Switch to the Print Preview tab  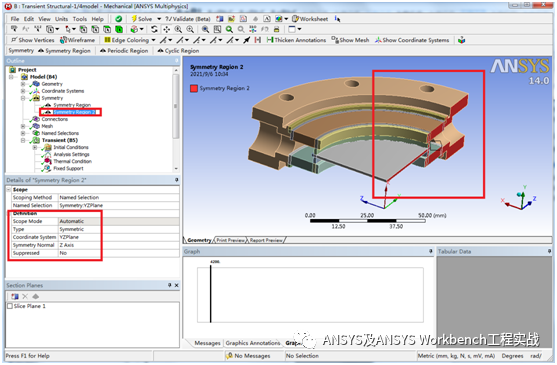tap(230, 240)
